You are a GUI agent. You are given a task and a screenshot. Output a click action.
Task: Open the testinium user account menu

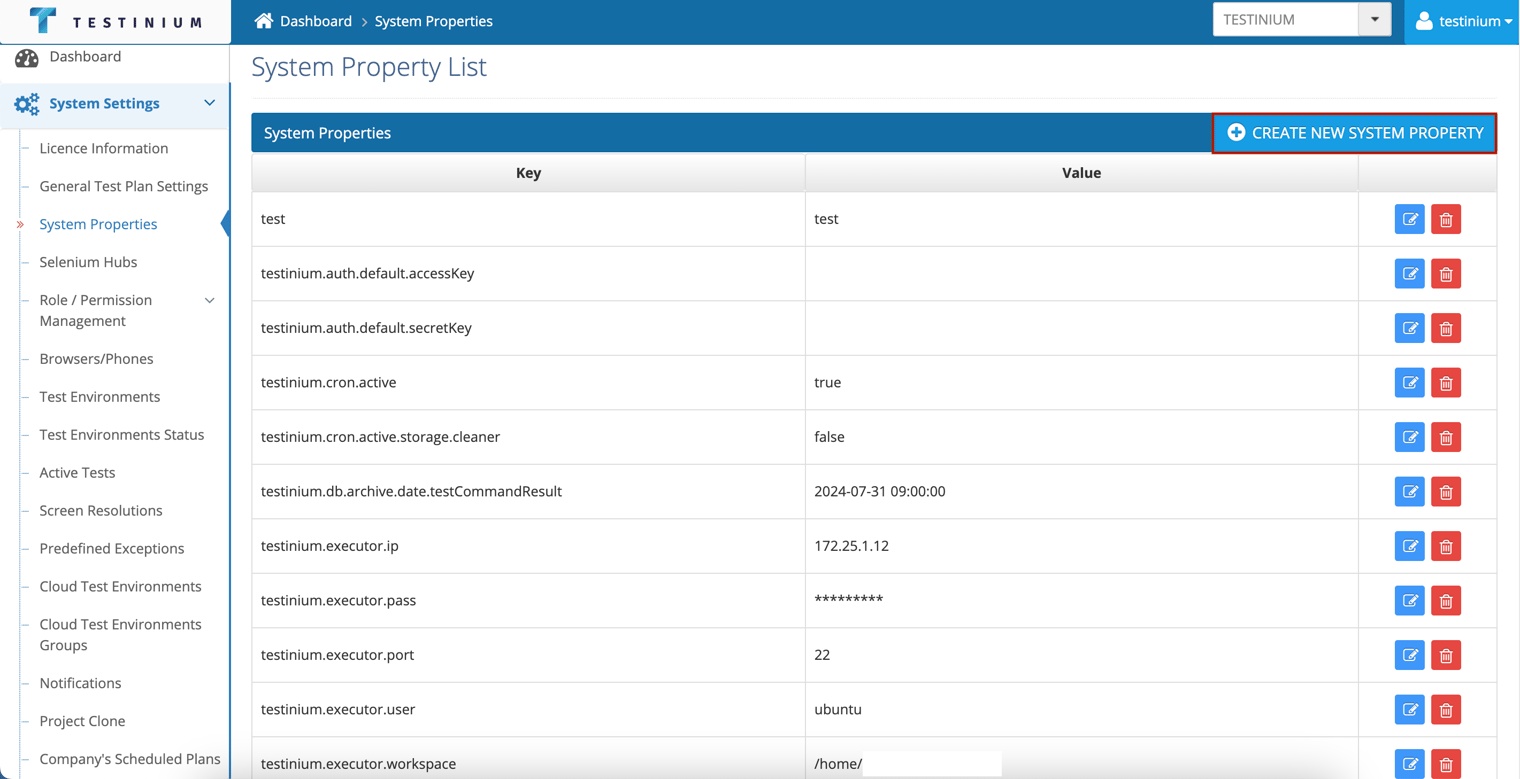[1464, 21]
